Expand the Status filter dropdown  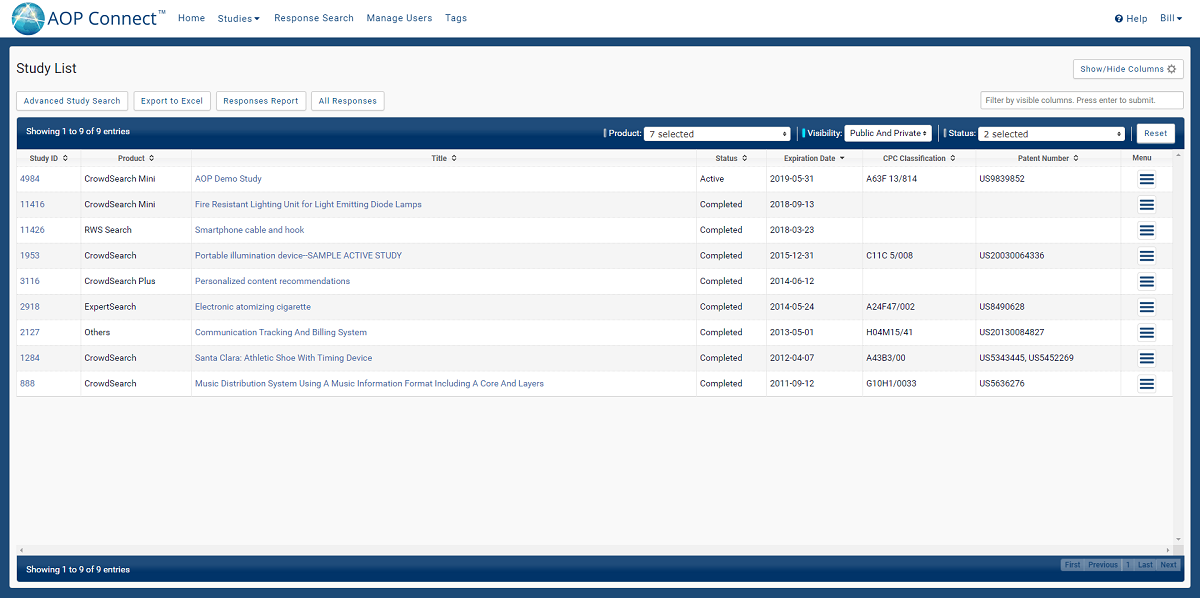[x=1051, y=134]
